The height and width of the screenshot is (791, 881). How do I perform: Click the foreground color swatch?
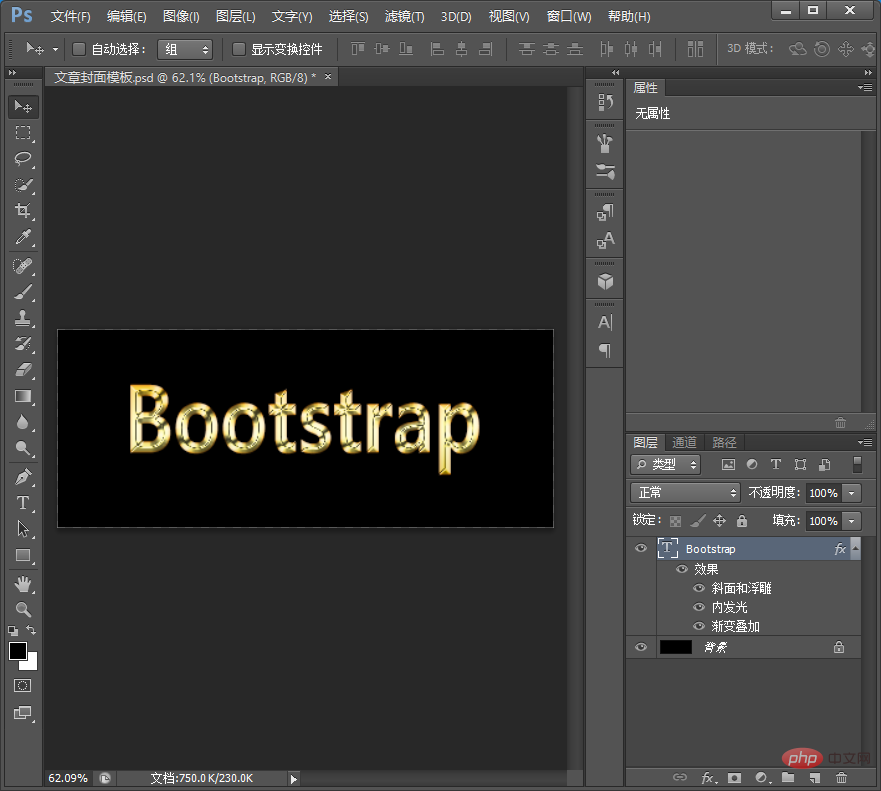[x=18, y=651]
